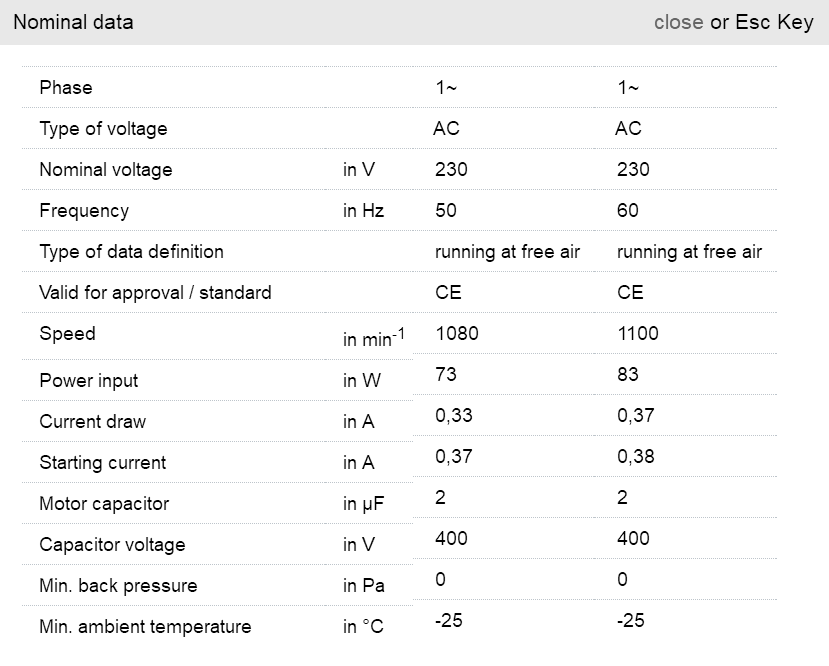Click the in µF unit cell

click(x=364, y=504)
